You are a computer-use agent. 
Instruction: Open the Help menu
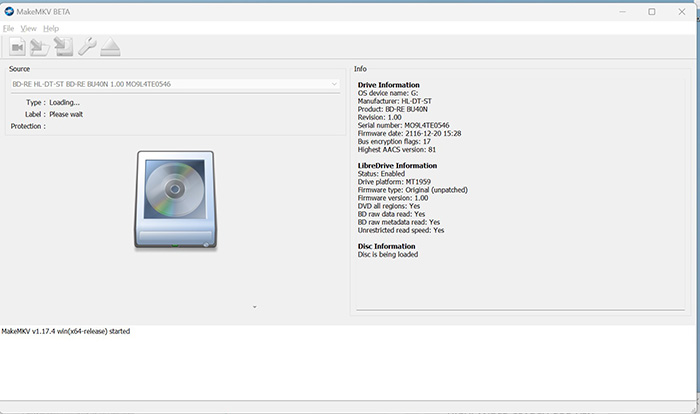(x=51, y=29)
